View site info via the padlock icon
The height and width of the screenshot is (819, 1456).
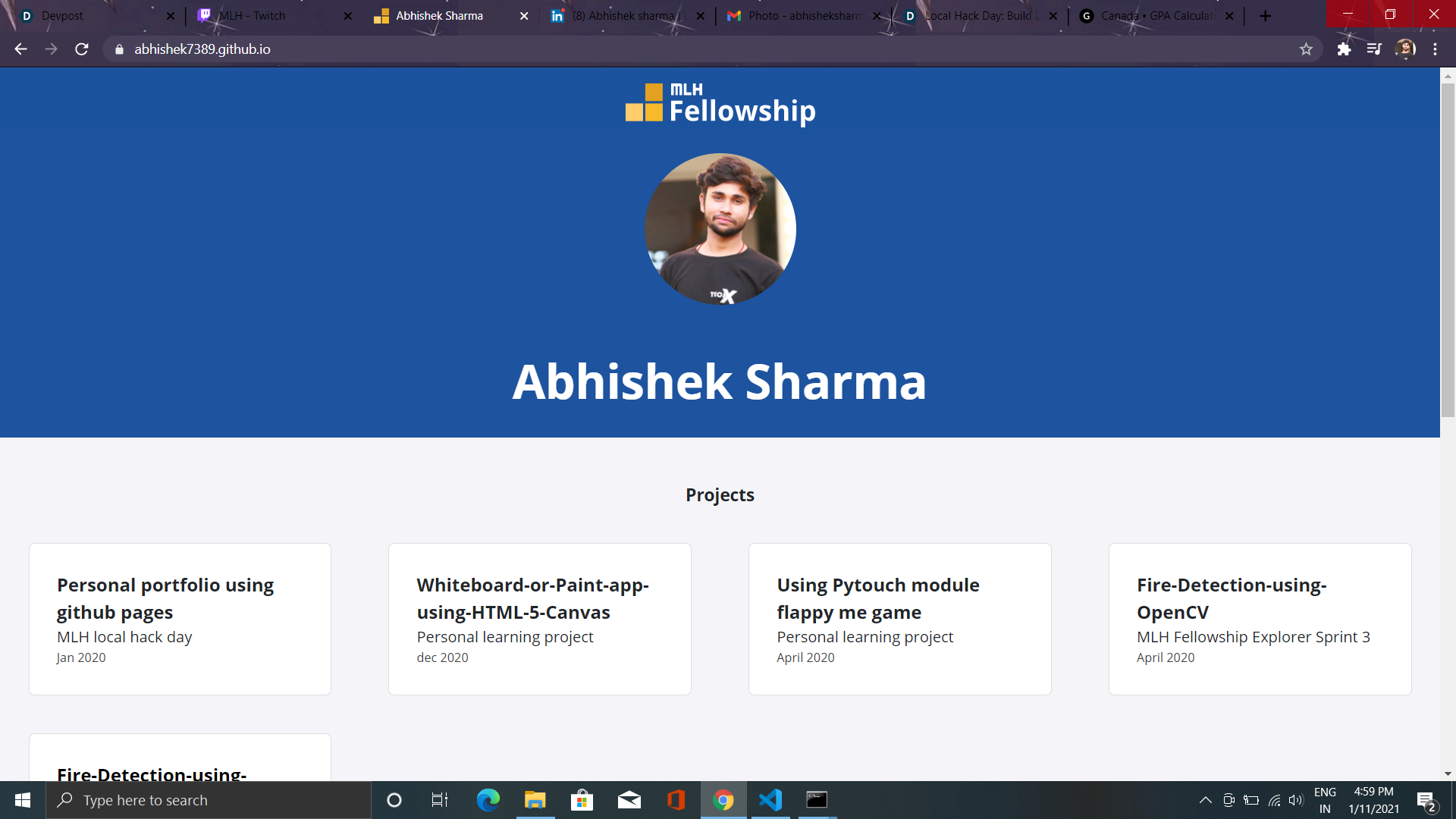point(119,49)
